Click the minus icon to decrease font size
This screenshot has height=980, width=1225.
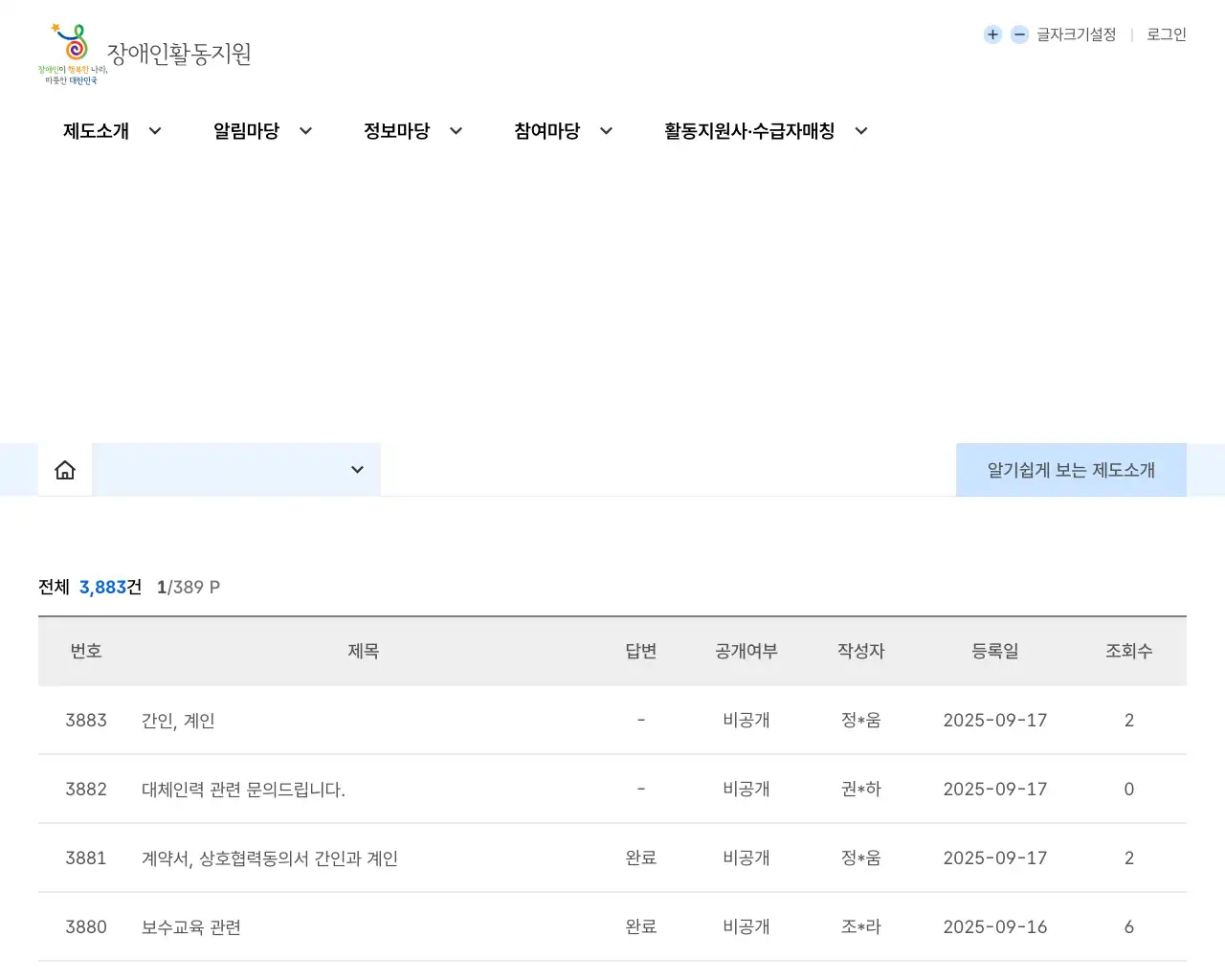coord(1019,34)
